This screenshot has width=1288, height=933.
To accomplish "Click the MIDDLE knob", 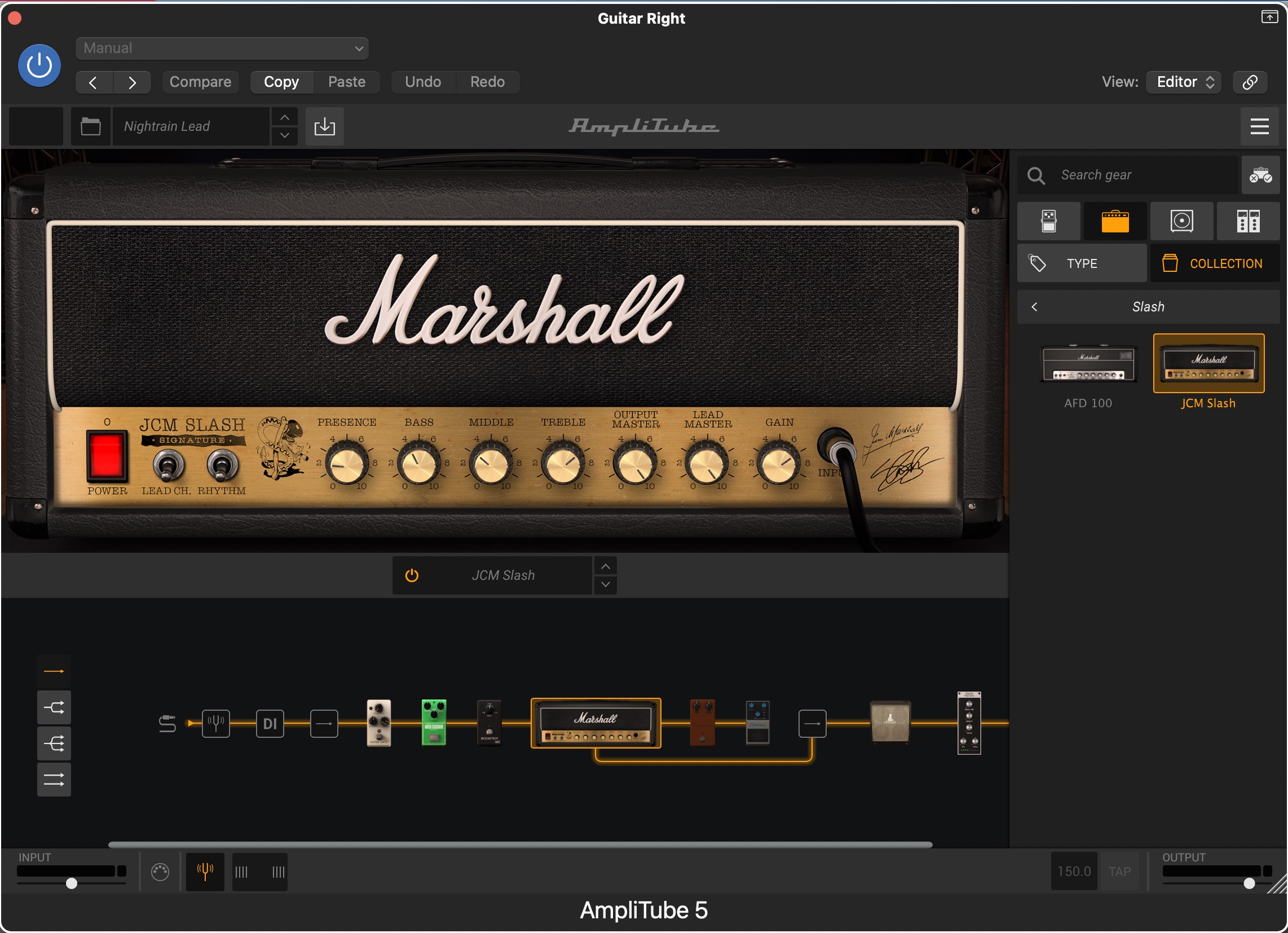I will click(491, 464).
